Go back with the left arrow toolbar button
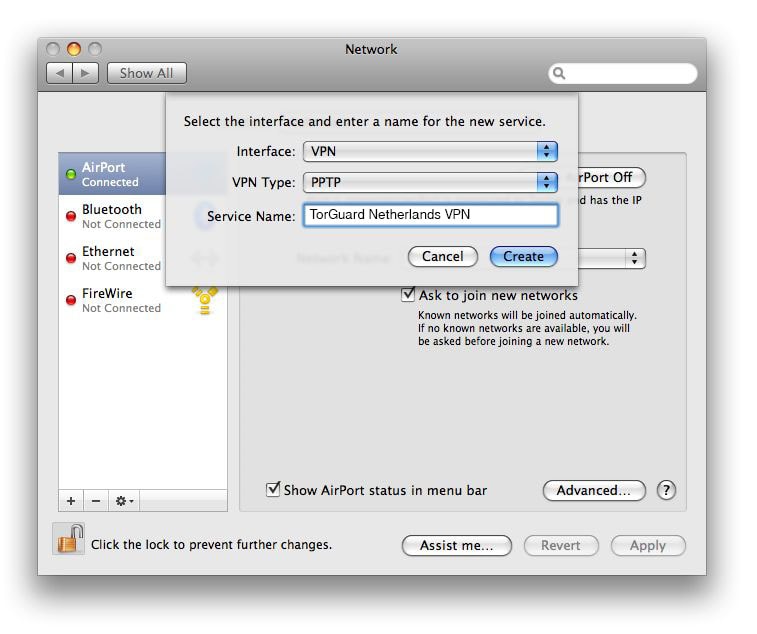 [60, 73]
